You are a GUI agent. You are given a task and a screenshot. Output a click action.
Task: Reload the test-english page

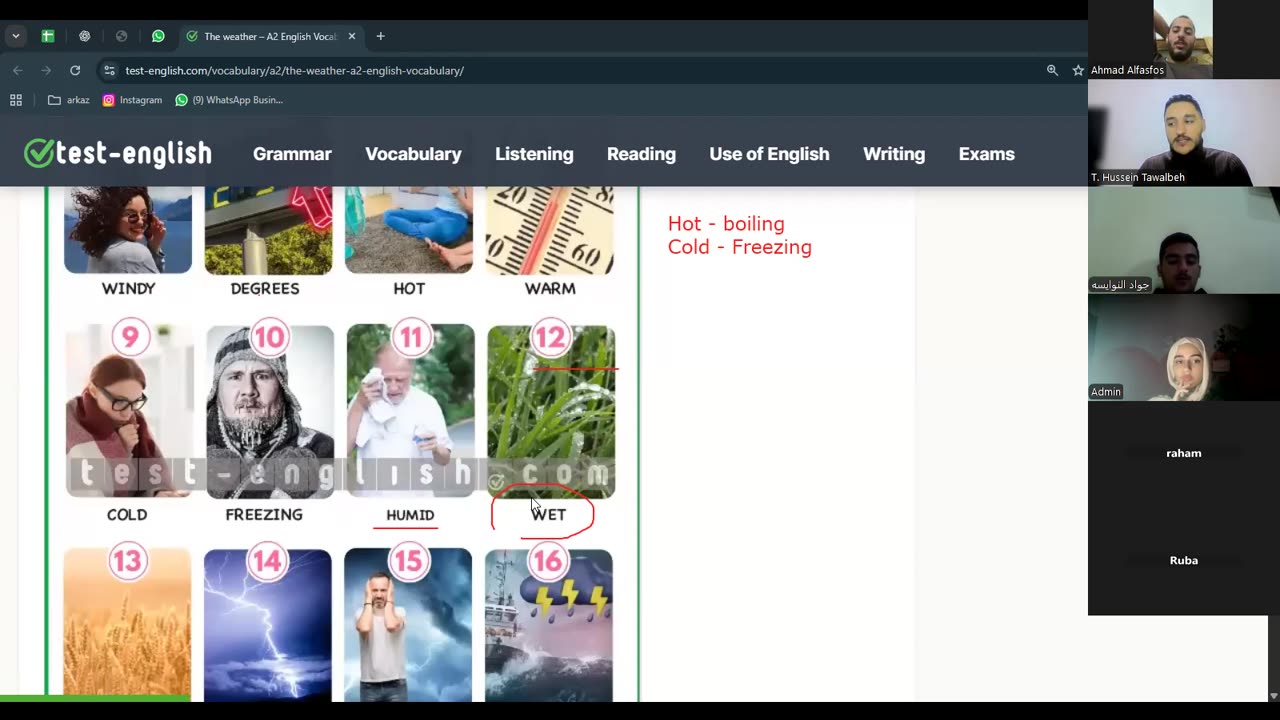(x=75, y=70)
